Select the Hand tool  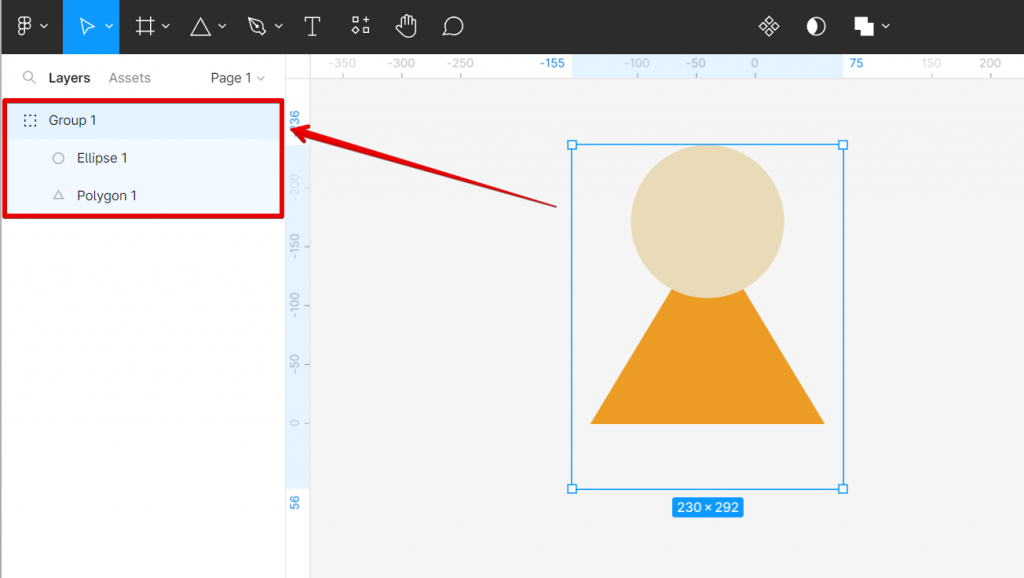click(x=406, y=27)
